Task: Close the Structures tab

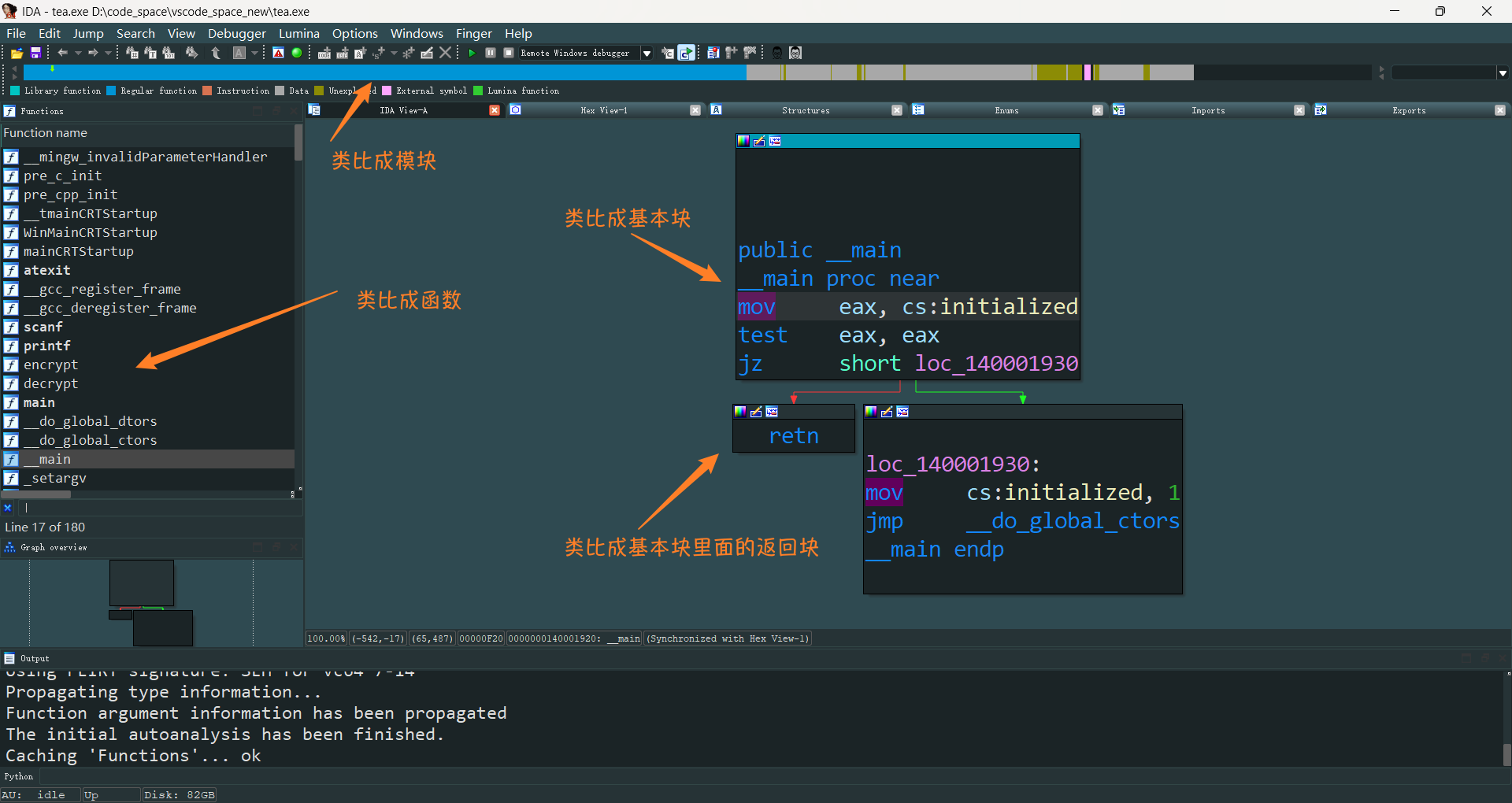Action: (x=897, y=110)
